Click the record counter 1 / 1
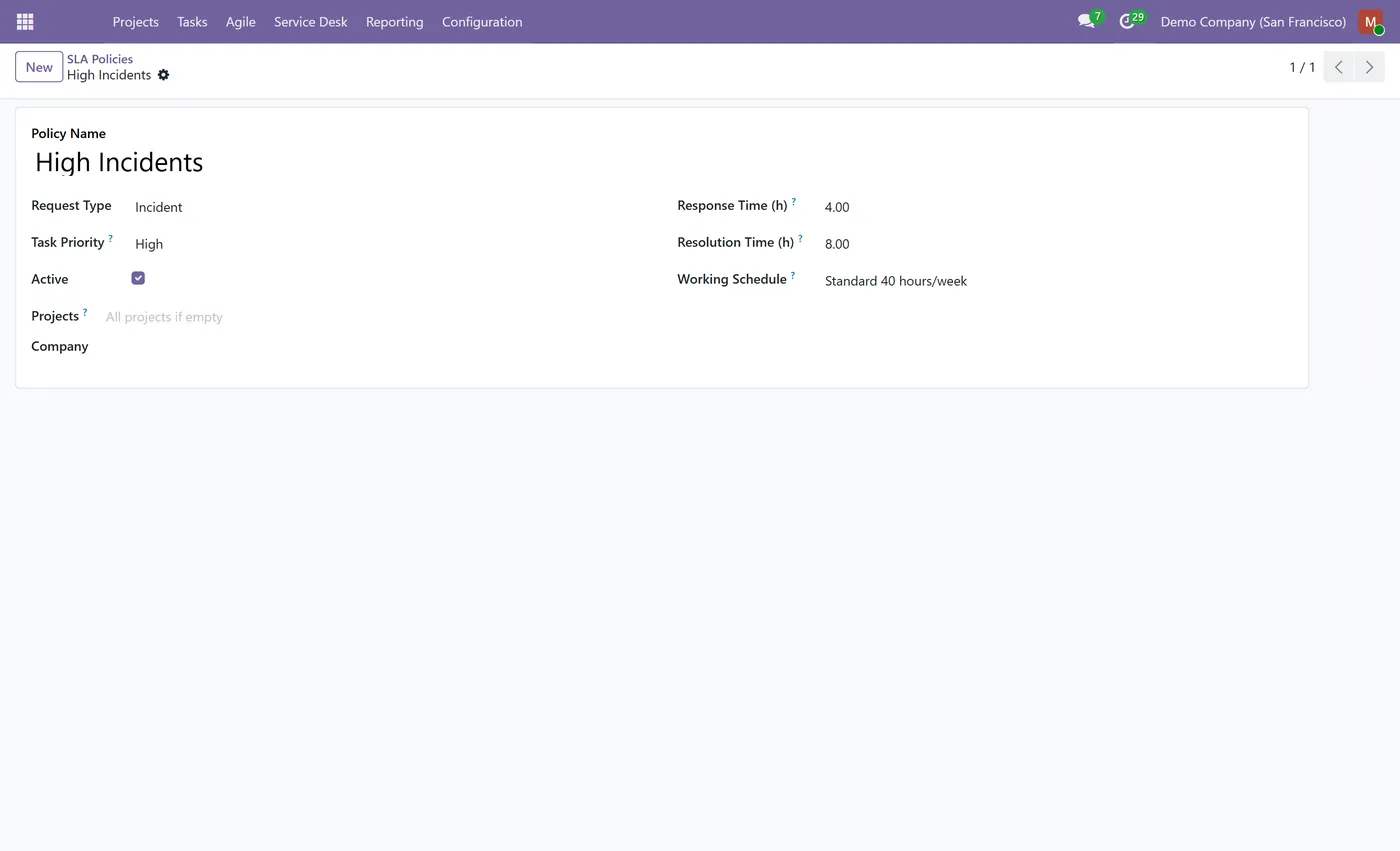The width and height of the screenshot is (1400, 851). pyautogui.click(x=1302, y=67)
